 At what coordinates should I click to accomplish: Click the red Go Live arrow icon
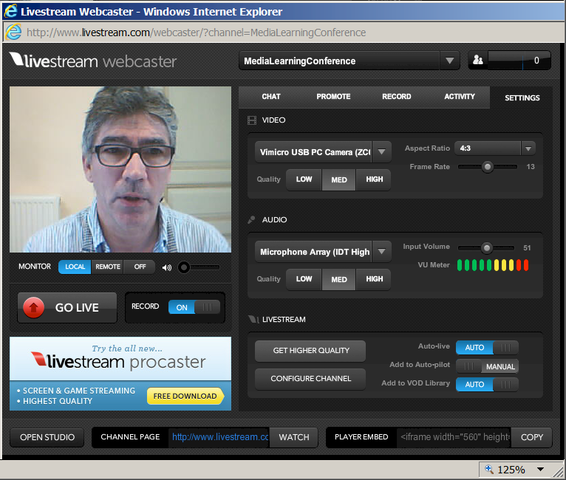coord(34,307)
